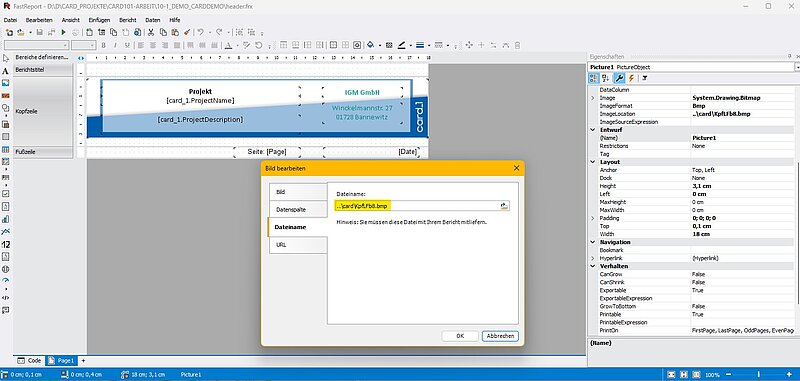Select the '12' digital display object tool
Screen dimensions: 800x381
(x=6, y=245)
